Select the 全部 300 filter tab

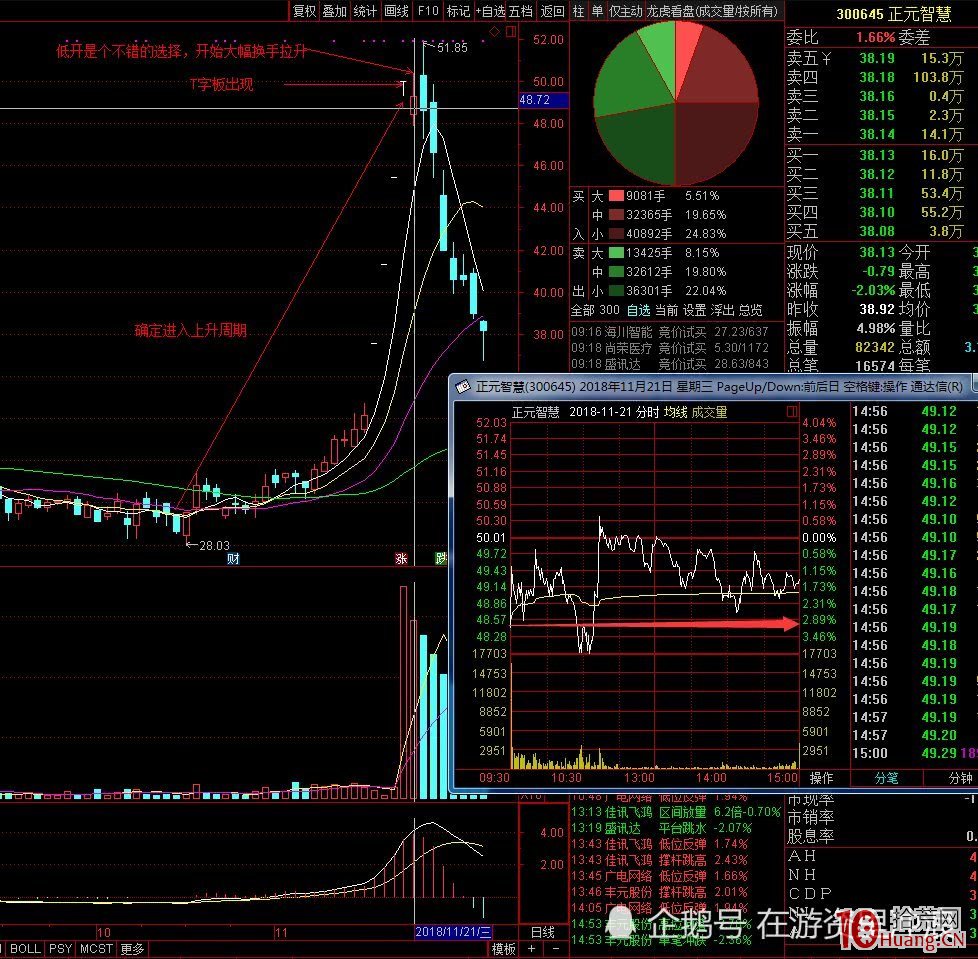coord(596,310)
